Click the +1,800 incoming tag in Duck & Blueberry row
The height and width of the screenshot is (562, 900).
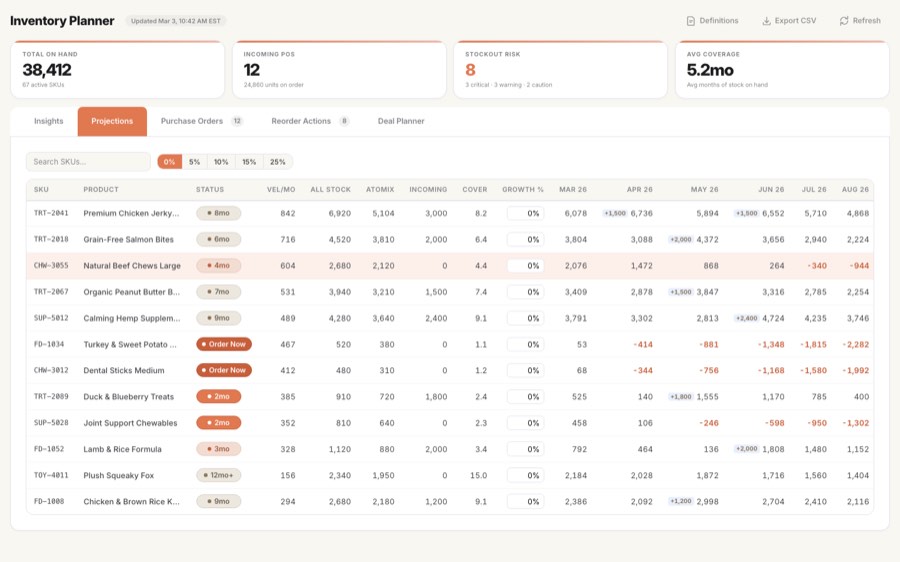tap(681, 397)
